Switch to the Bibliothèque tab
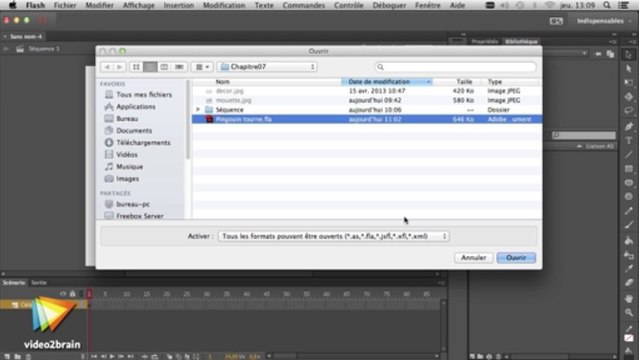This screenshot has height=360, width=639. click(521, 42)
